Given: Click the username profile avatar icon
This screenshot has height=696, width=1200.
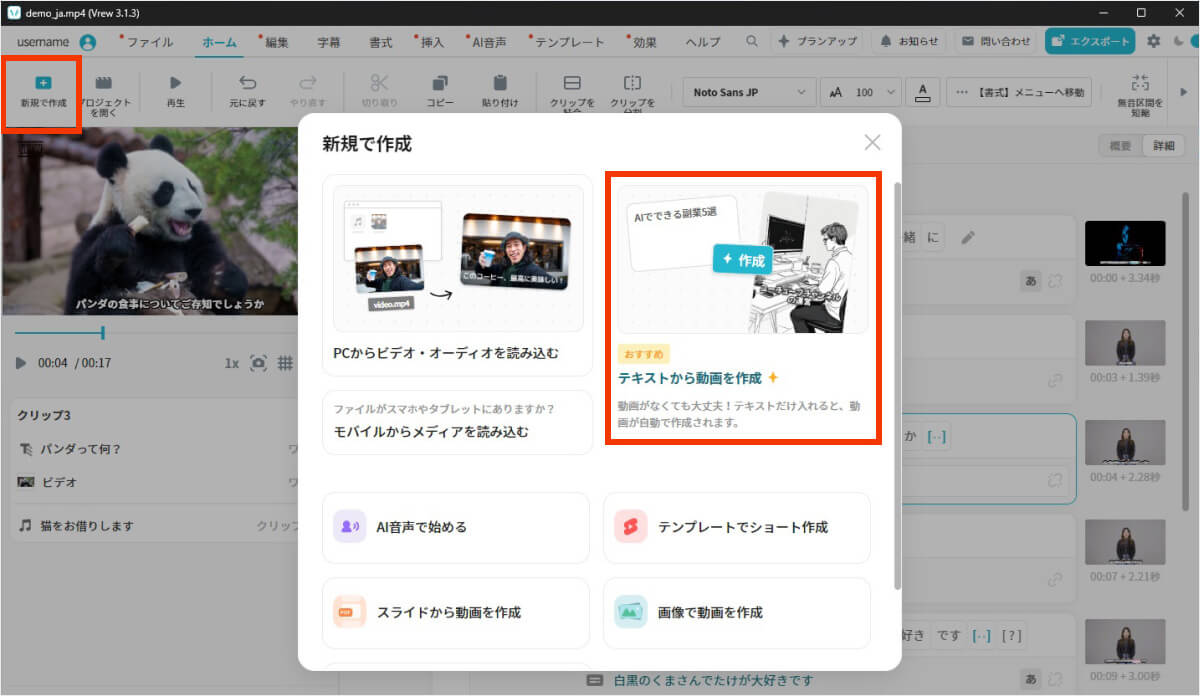Looking at the screenshot, I should tap(88, 42).
